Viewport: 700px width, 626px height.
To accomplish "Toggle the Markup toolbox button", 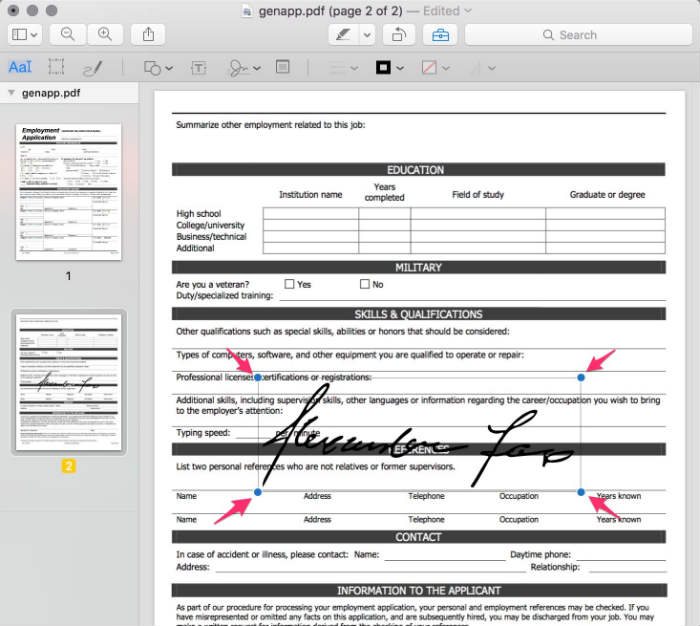I will point(440,34).
